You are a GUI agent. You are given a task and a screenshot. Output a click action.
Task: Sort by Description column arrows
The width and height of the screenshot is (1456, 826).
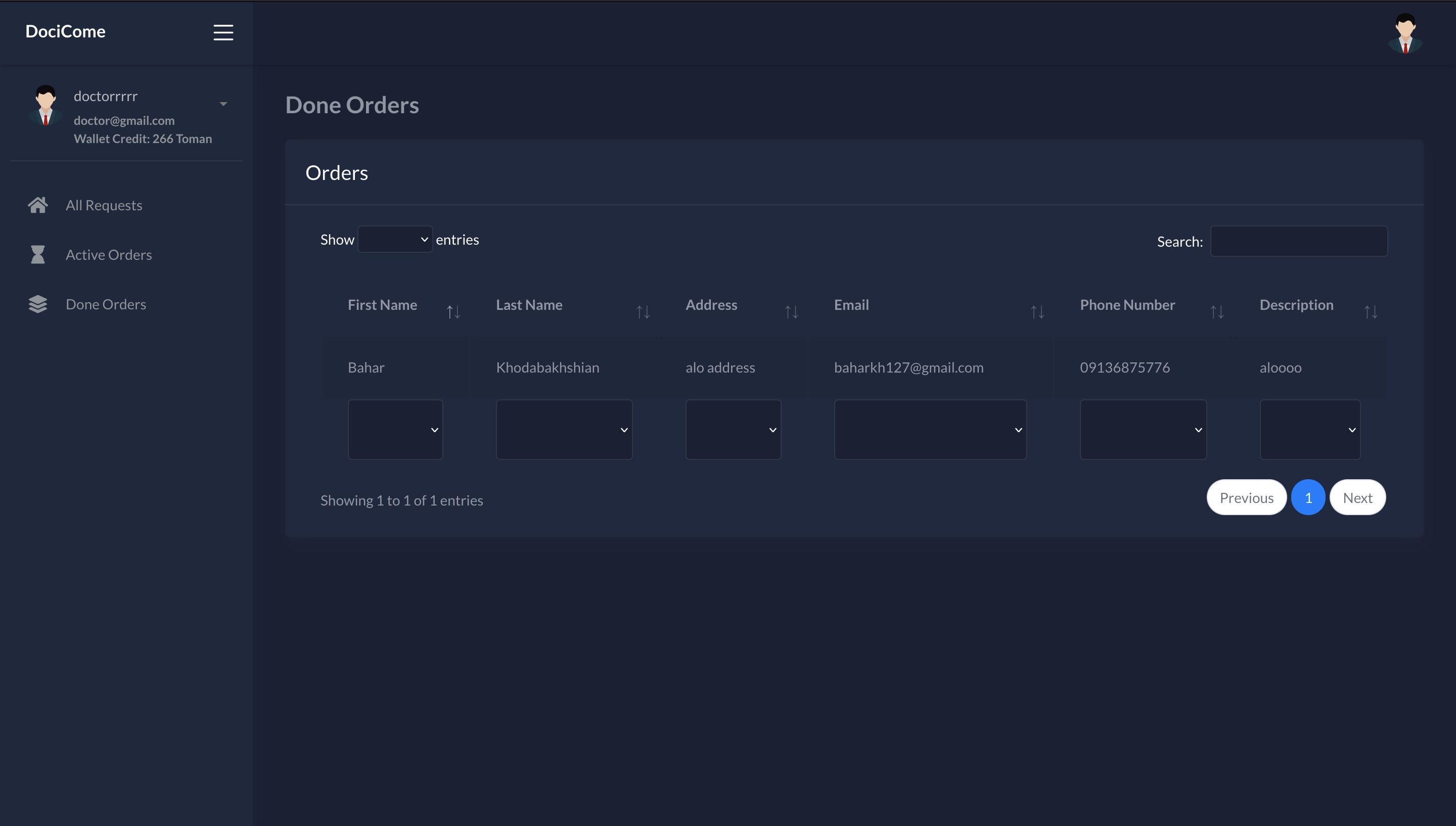[1371, 311]
